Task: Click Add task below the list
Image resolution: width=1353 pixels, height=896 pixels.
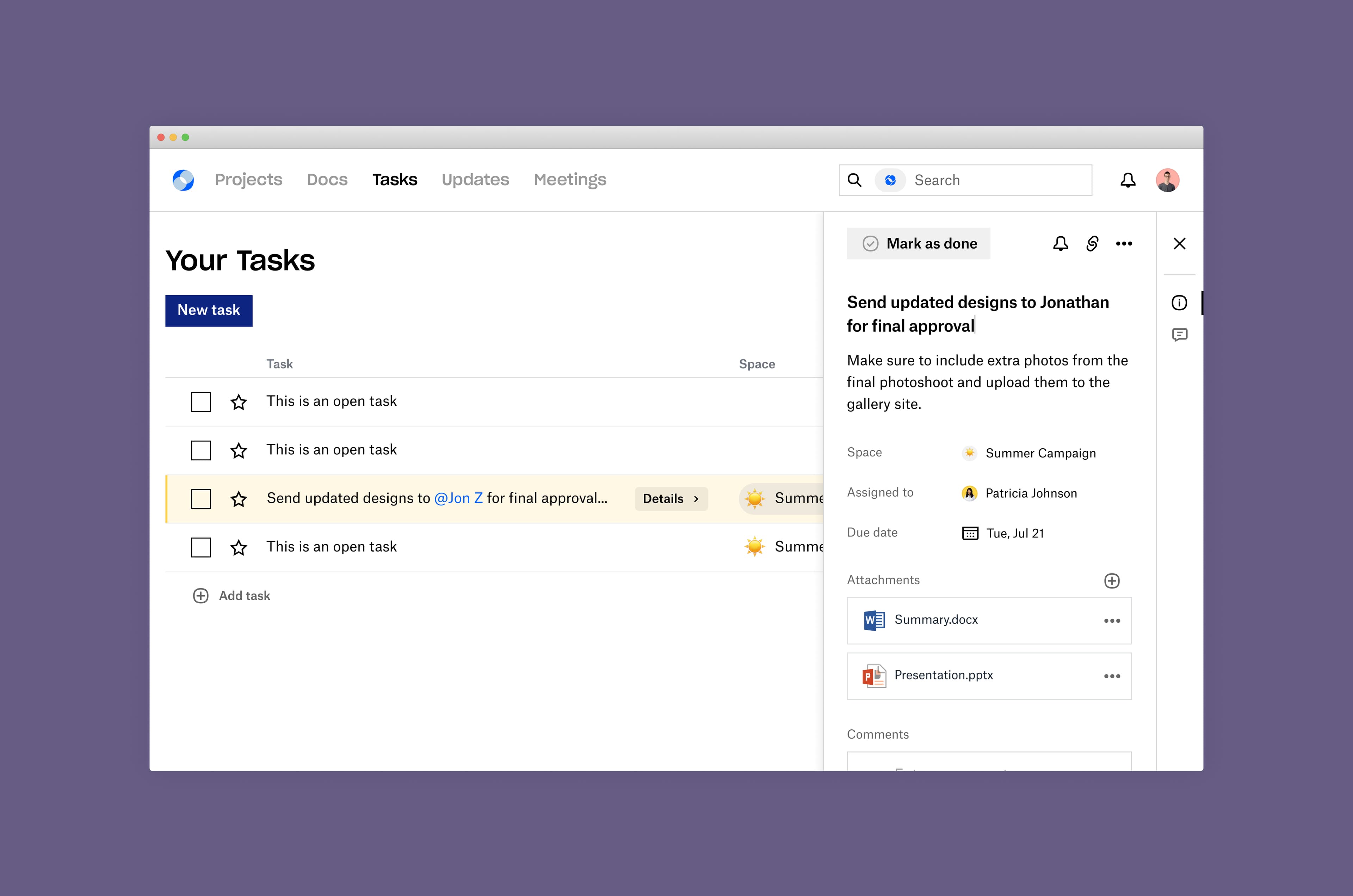Action: [x=231, y=596]
